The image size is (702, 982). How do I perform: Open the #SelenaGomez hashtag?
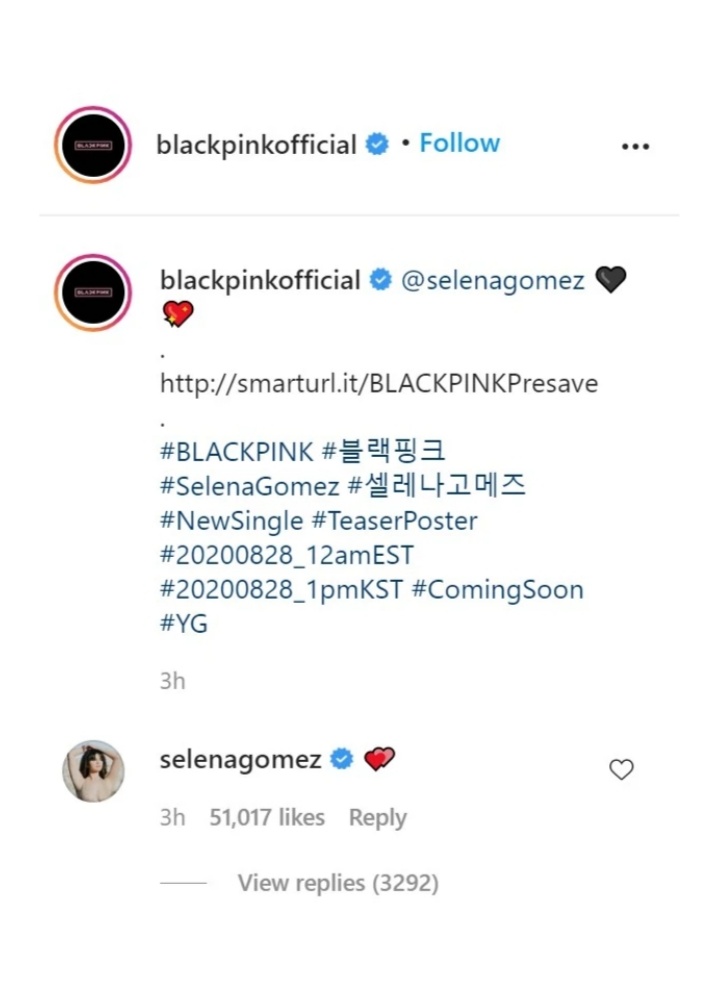250,486
